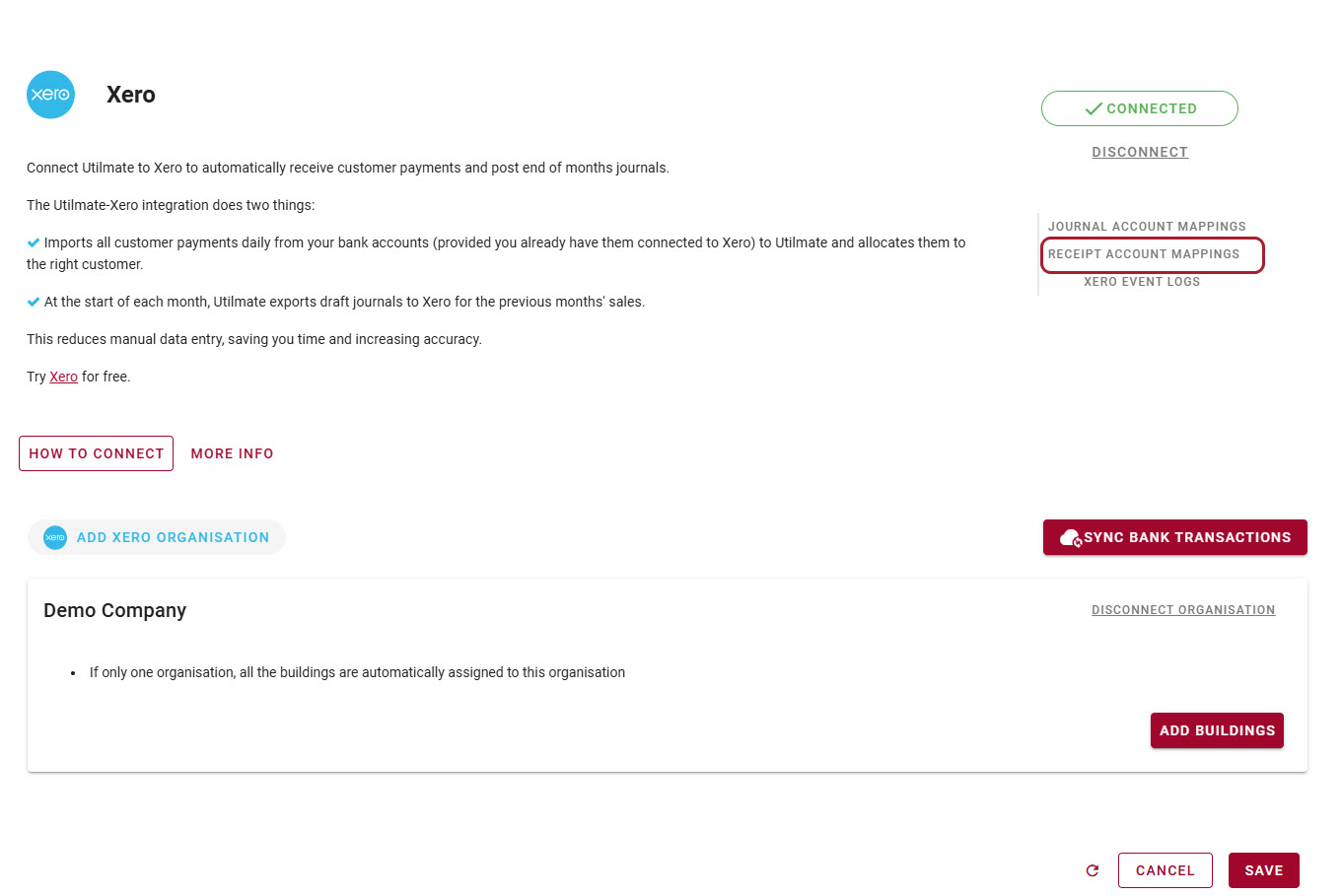Click the More Info button

click(232, 453)
